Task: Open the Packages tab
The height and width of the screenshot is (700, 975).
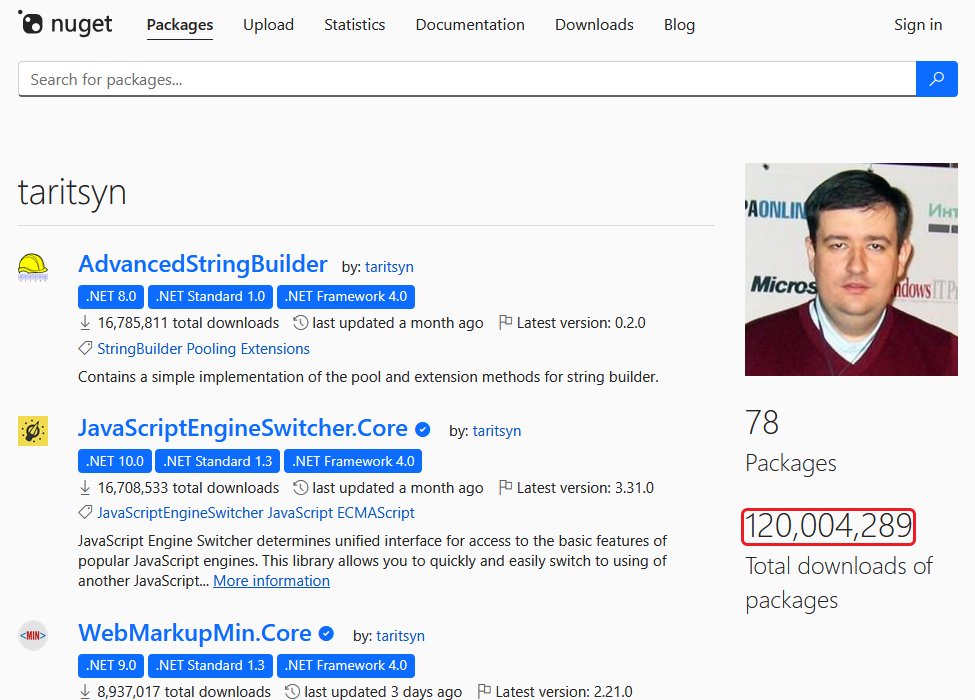Action: [x=180, y=25]
